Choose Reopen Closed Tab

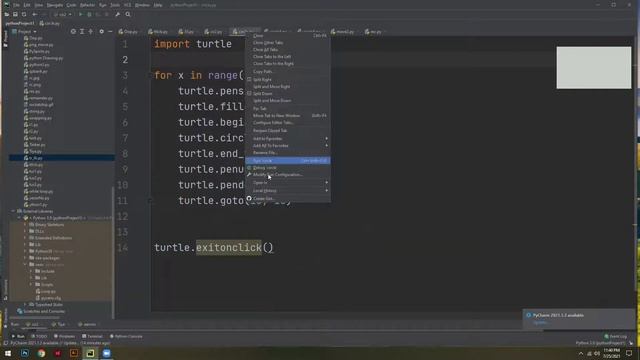click(288, 131)
